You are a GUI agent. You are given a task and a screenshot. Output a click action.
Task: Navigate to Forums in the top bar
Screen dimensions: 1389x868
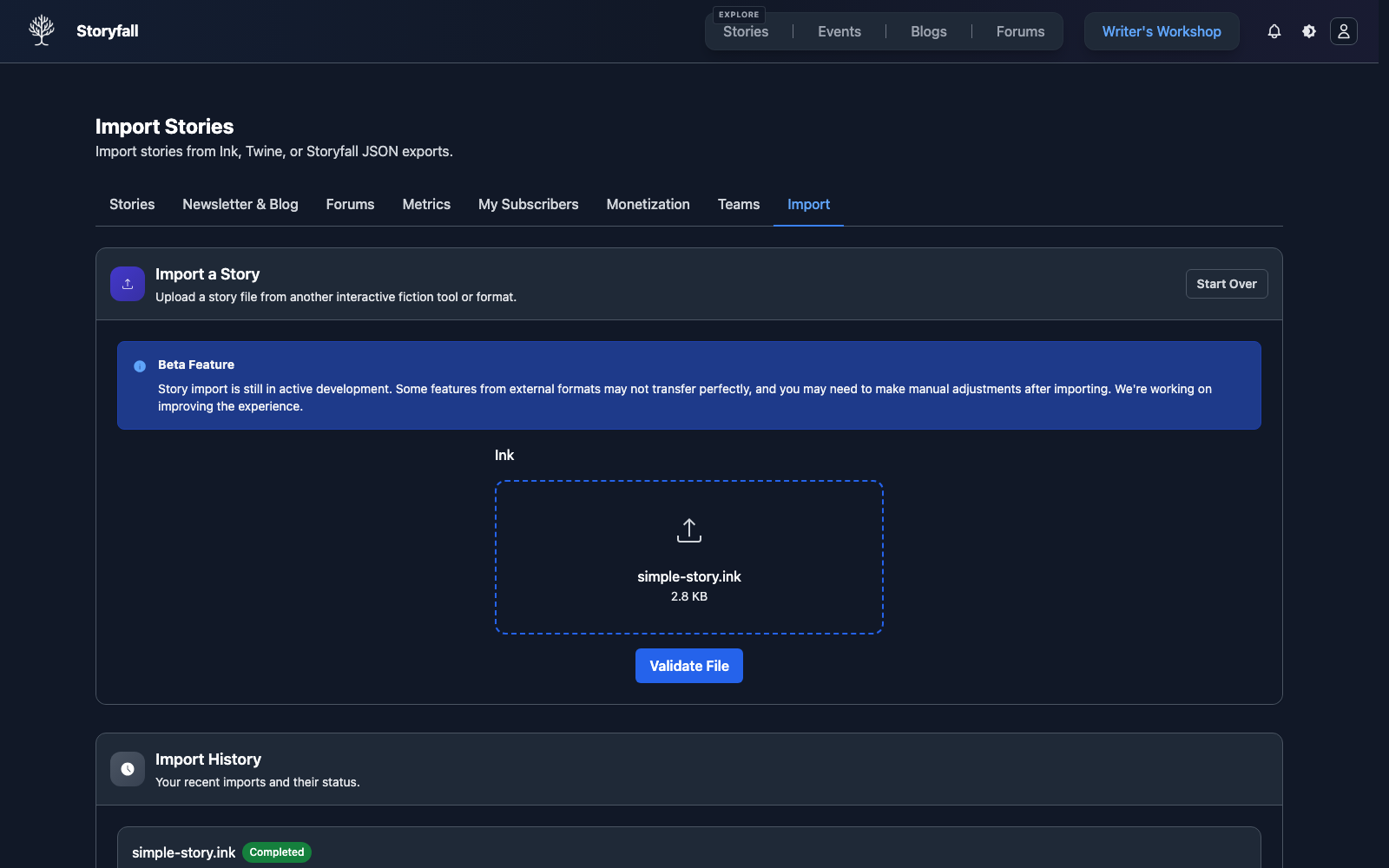[1020, 32]
